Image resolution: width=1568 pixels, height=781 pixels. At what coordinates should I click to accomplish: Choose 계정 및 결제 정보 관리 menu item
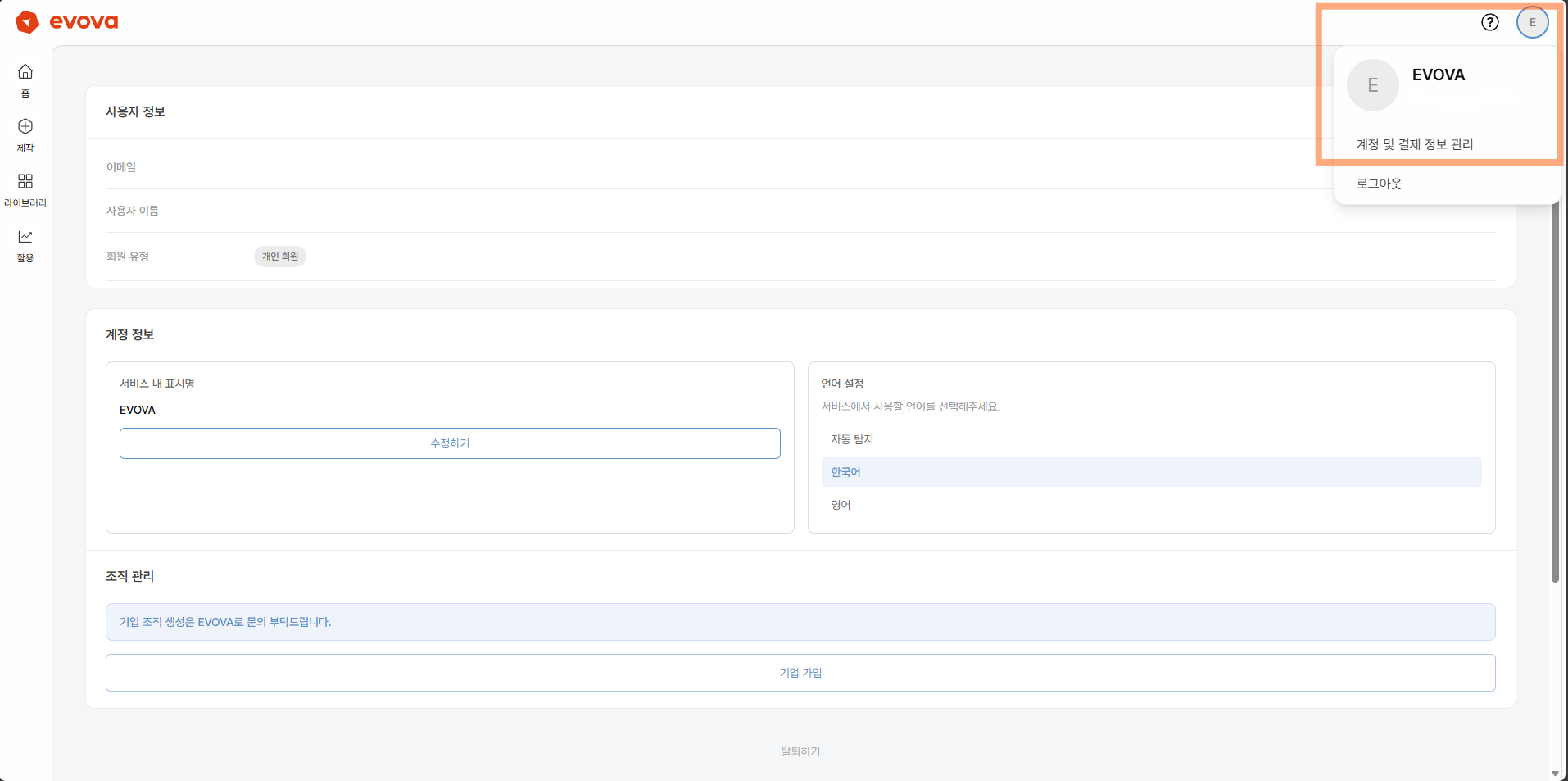coord(1415,144)
